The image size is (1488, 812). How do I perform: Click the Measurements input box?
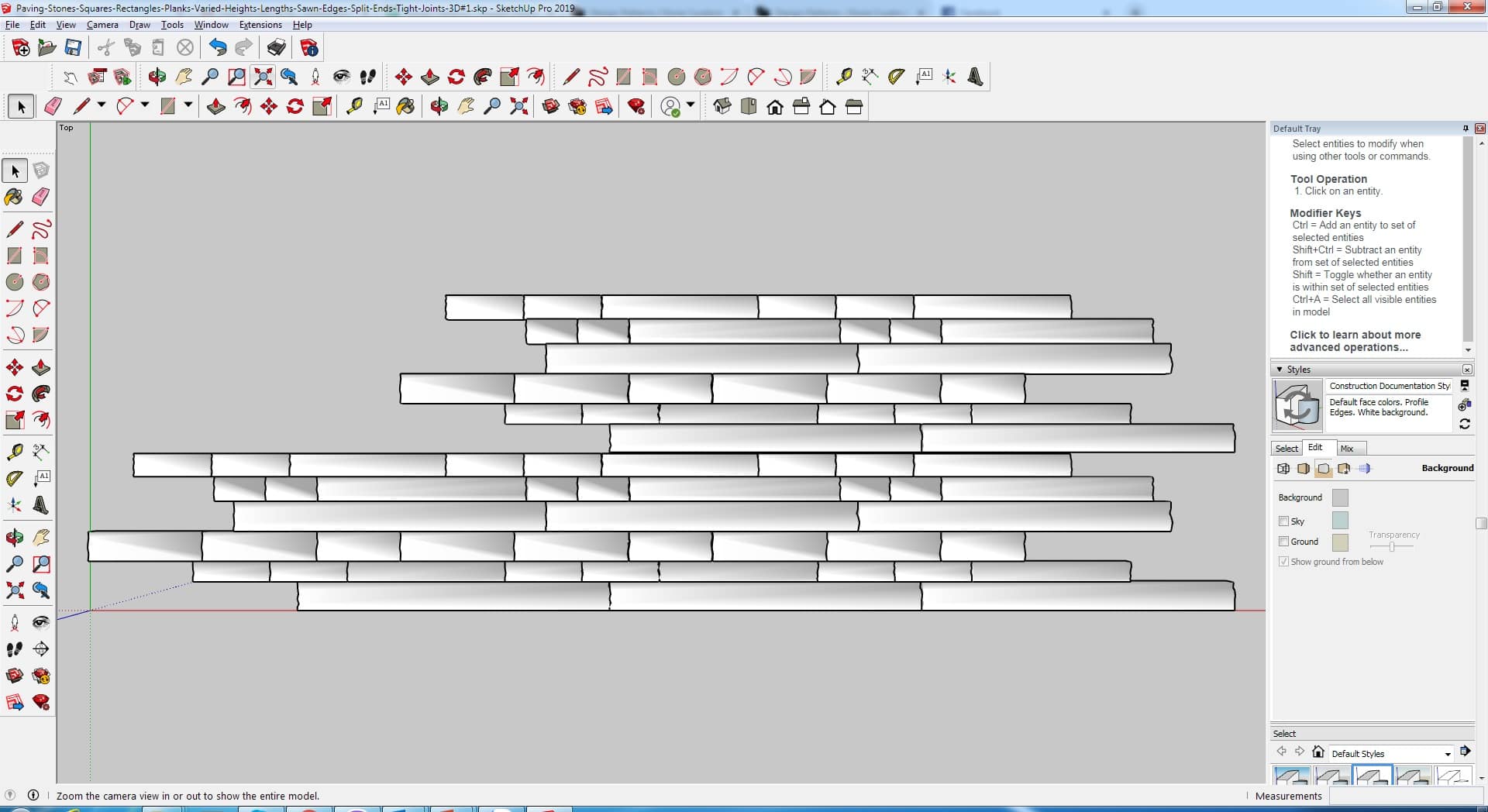pyautogui.click(x=1404, y=796)
